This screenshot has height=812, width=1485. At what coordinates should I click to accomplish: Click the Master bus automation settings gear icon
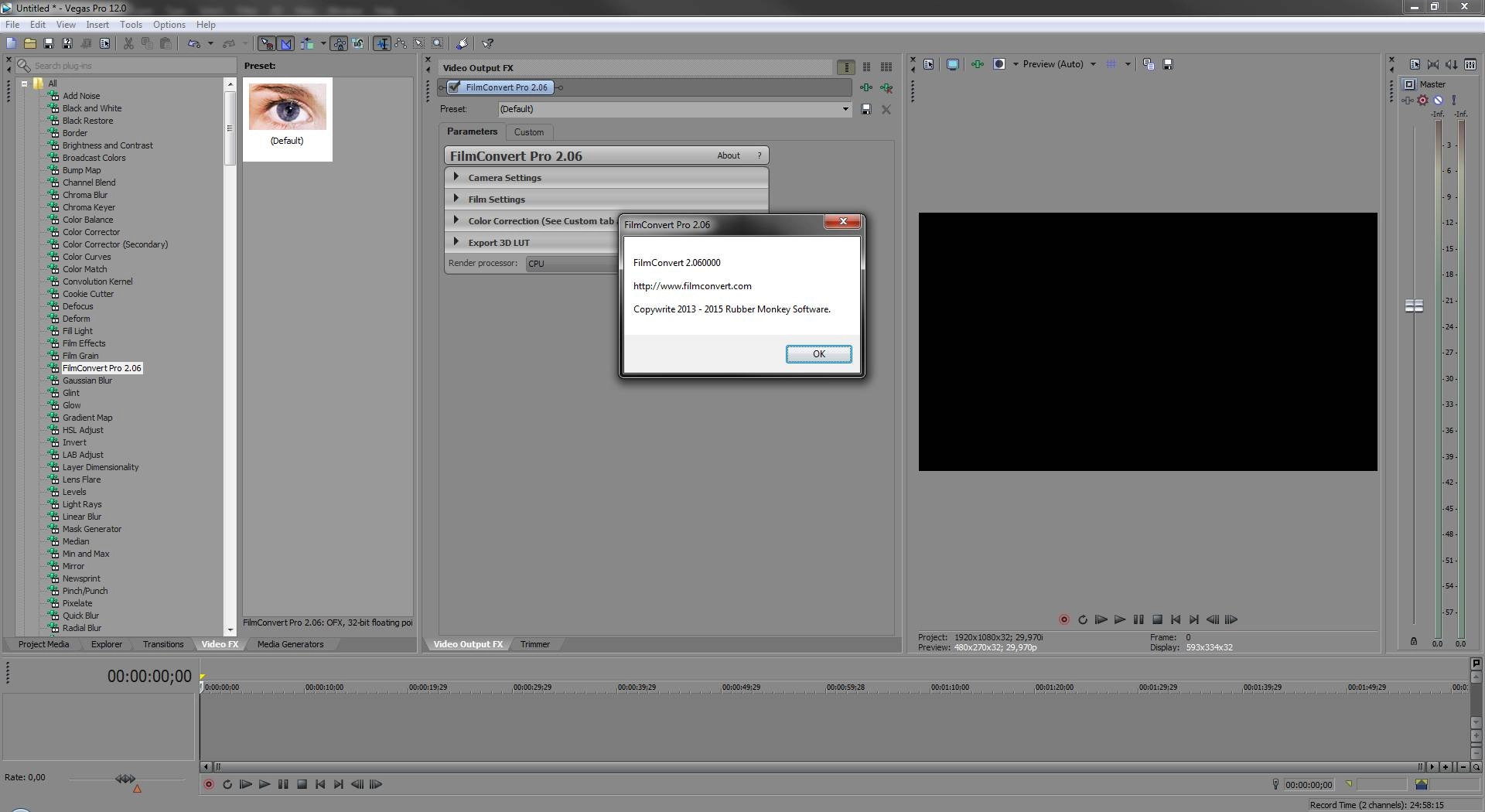click(1422, 100)
